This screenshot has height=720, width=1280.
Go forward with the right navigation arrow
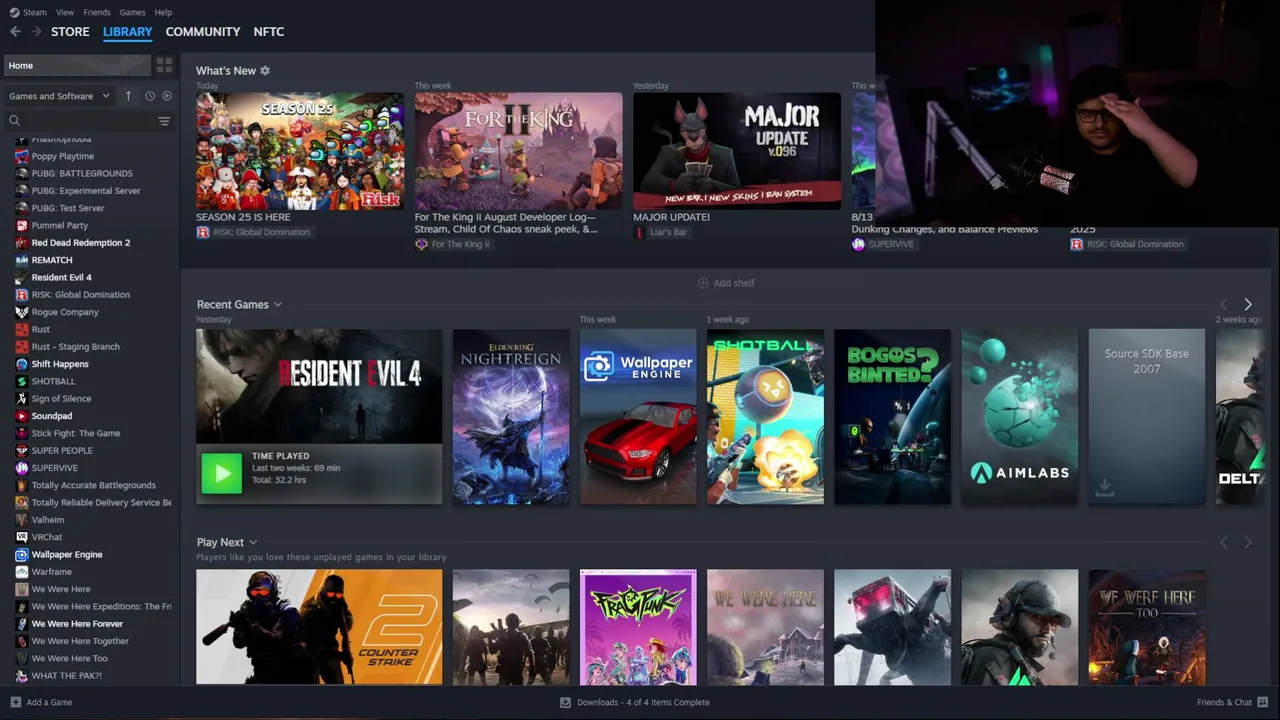(x=37, y=32)
